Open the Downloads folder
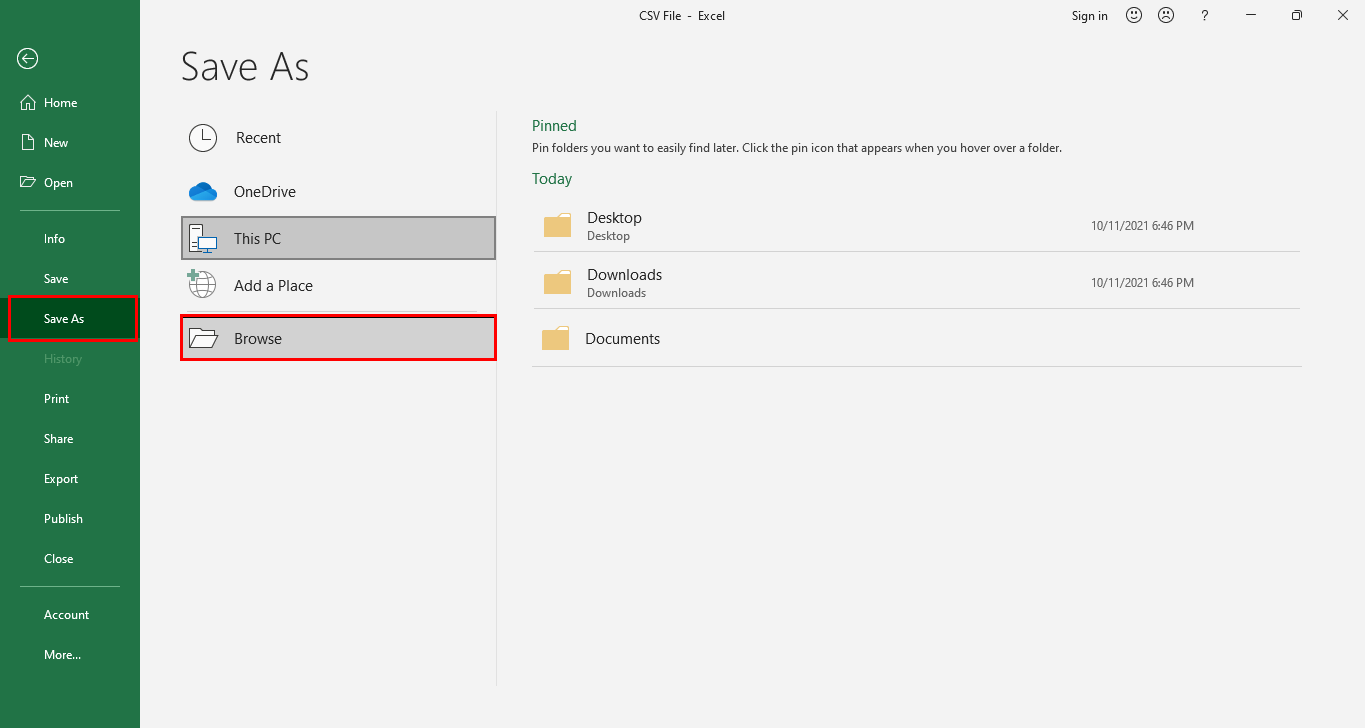Image resolution: width=1365 pixels, height=728 pixels. point(624,281)
